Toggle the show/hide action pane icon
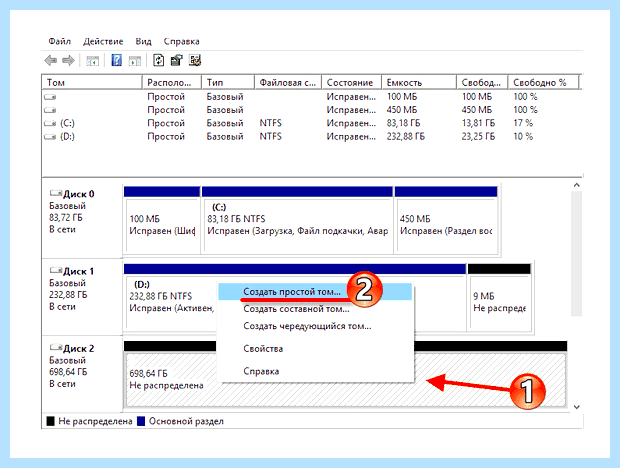 (135, 61)
